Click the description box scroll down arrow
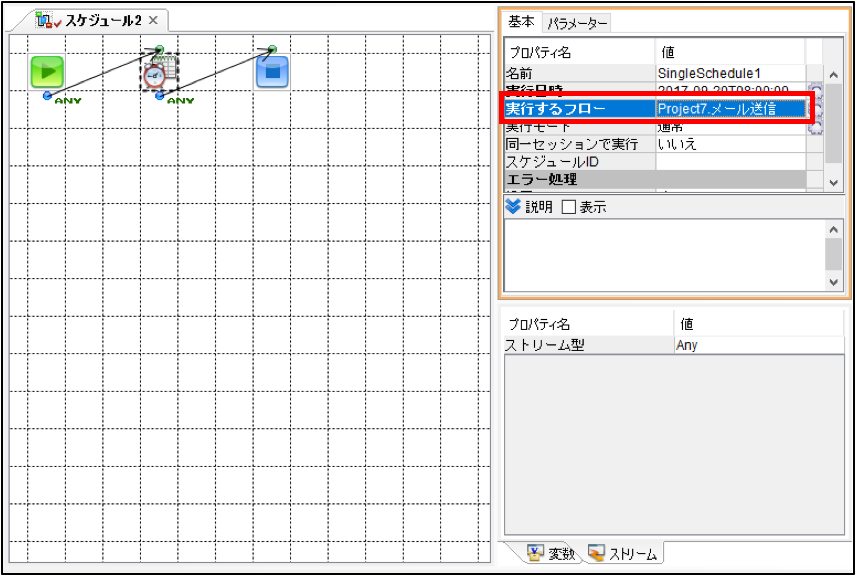The image size is (857, 577). pos(833,282)
